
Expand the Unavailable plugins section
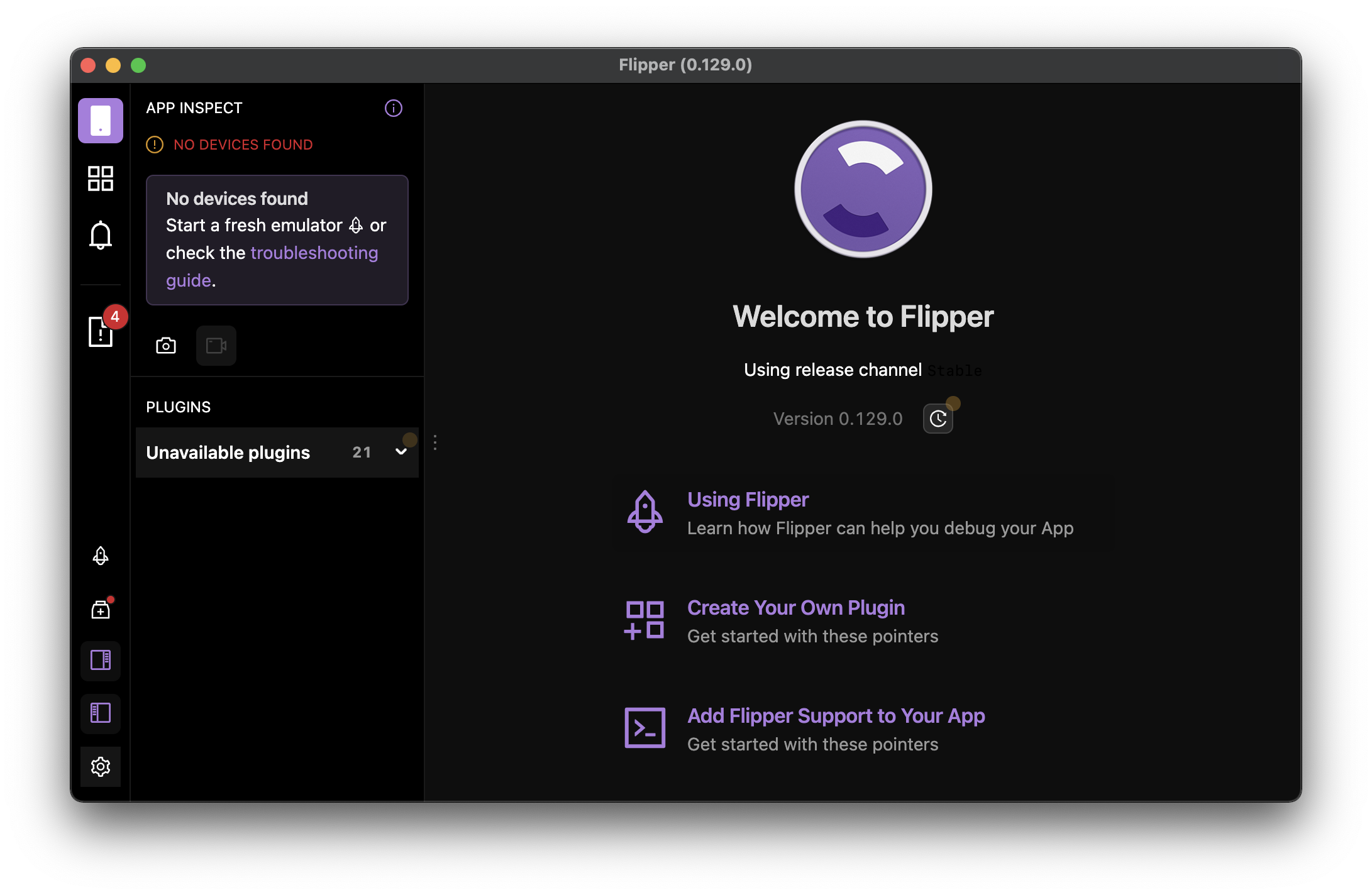click(x=228, y=453)
